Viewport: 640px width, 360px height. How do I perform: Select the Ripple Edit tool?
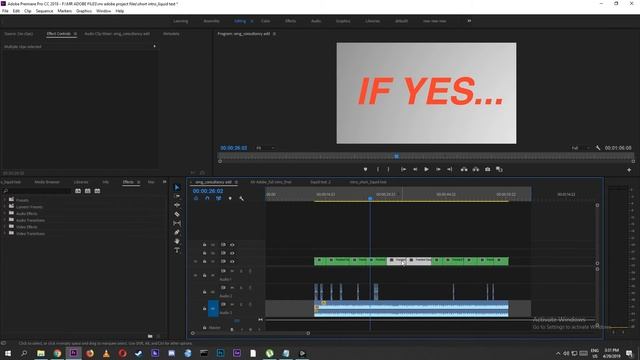tap(177, 205)
